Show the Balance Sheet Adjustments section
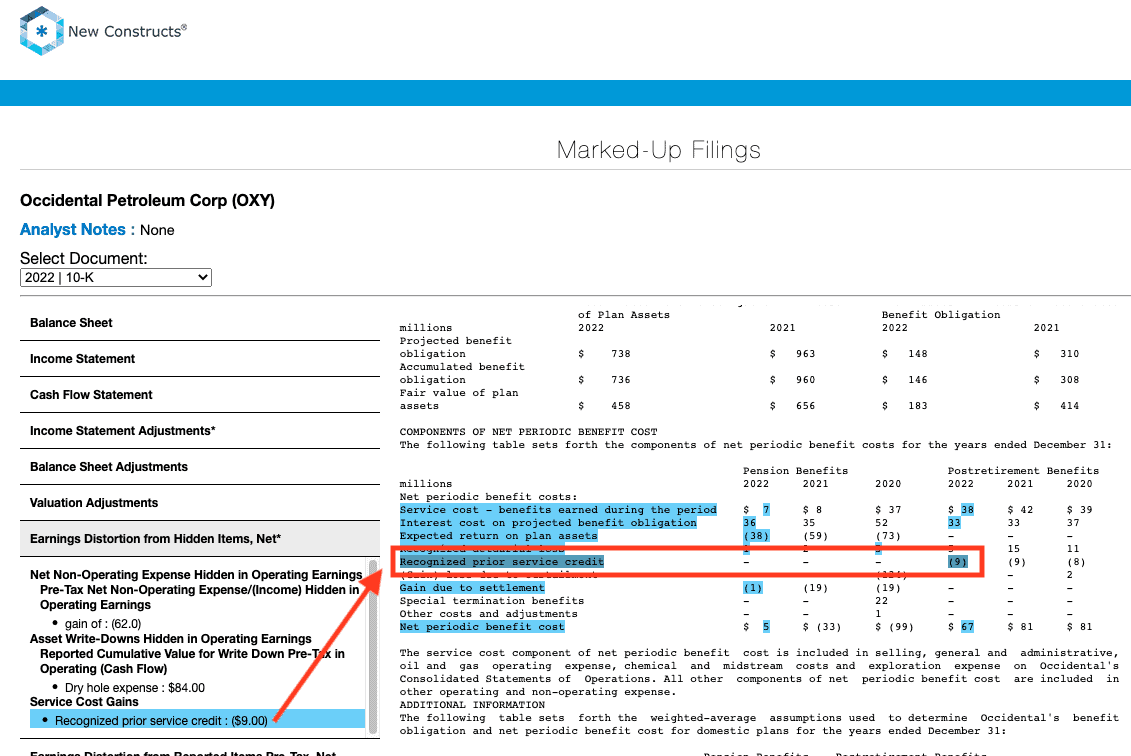This screenshot has width=1131, height=756. point(200,467)
